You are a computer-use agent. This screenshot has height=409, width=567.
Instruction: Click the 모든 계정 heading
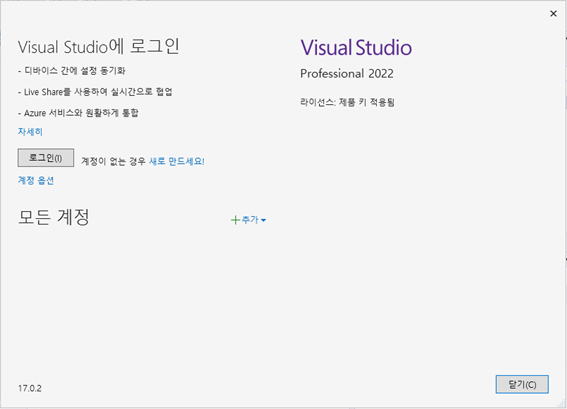(54, 217)
